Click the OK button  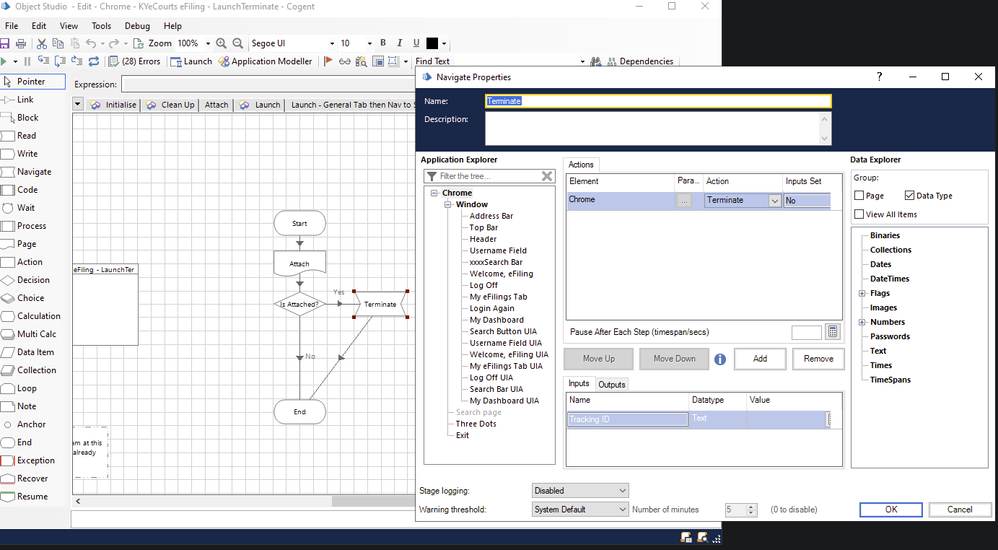pyautogui.click(x=890, y=509)
